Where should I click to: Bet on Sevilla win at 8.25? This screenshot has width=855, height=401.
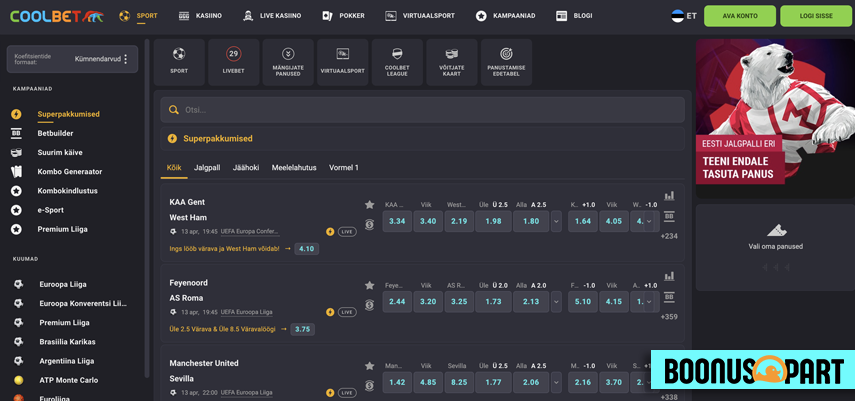pyautogui.click(x=459, y=382)
